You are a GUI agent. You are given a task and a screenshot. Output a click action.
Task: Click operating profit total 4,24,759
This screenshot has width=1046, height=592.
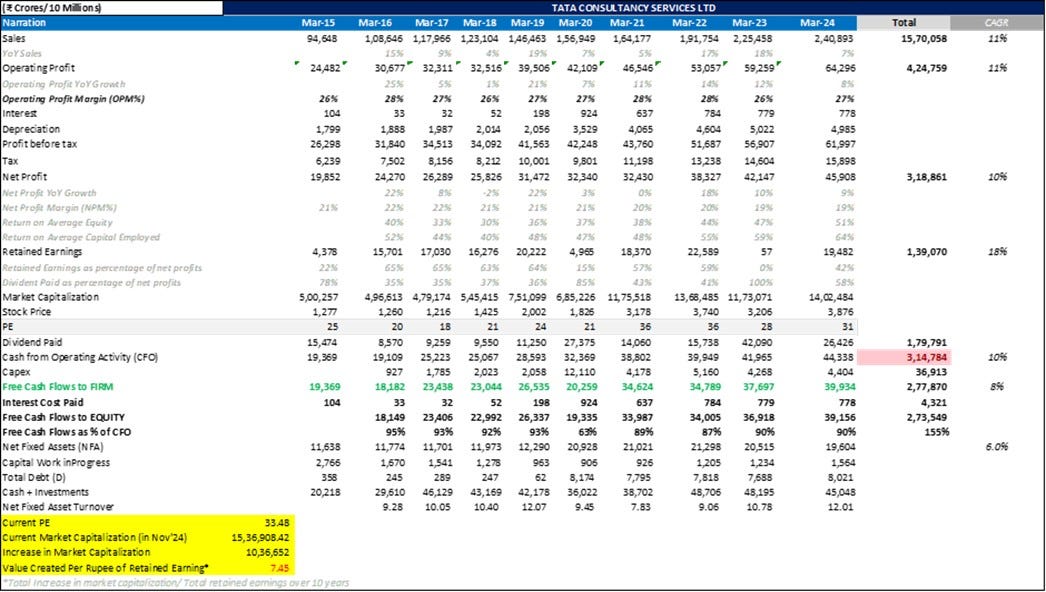click(x=927, y=68)
